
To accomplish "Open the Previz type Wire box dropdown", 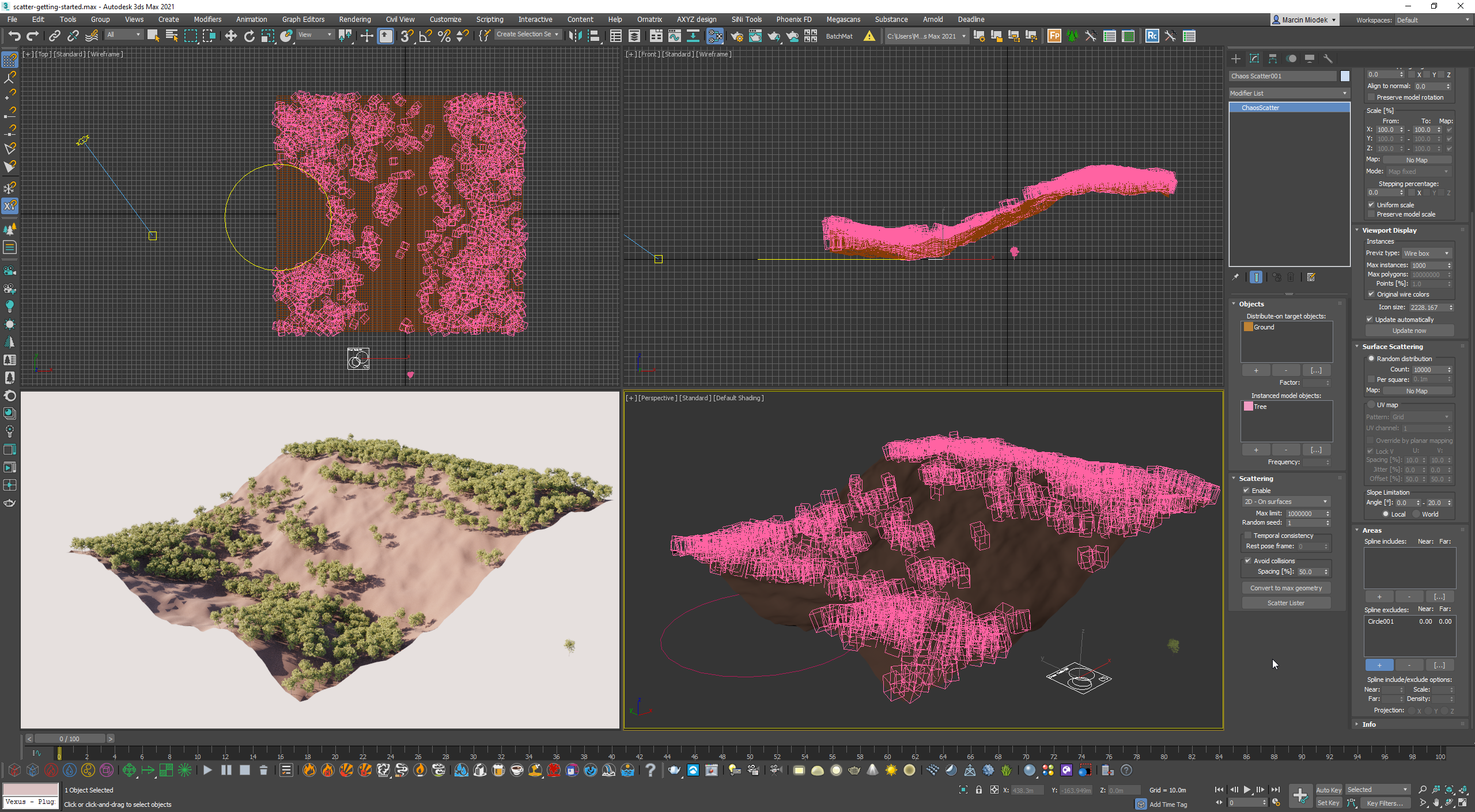I will pyautogui.click(x=1427, y=253).
